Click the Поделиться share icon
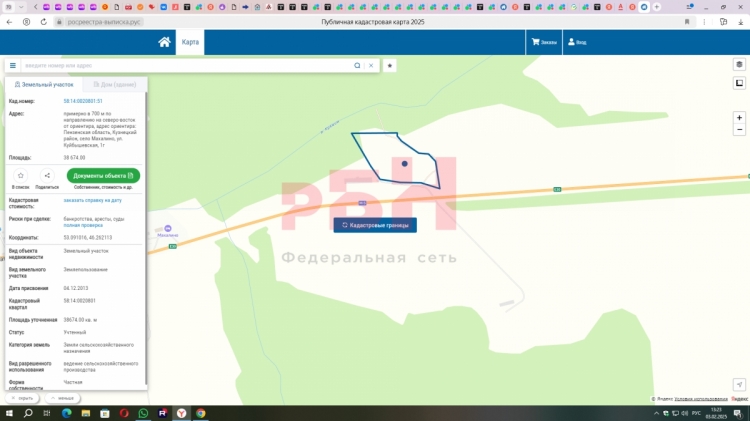The height and width of the screenshot is (421, 750). [47, 176]
